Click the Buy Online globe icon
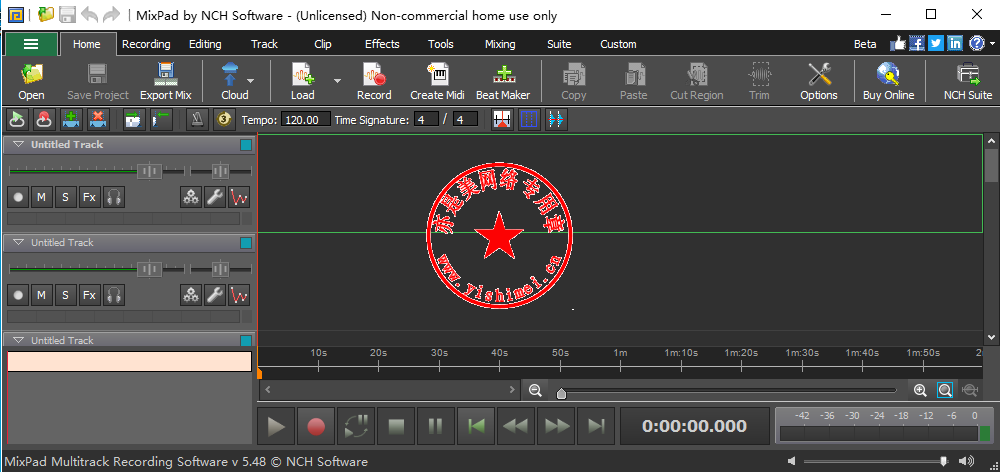 888,82
